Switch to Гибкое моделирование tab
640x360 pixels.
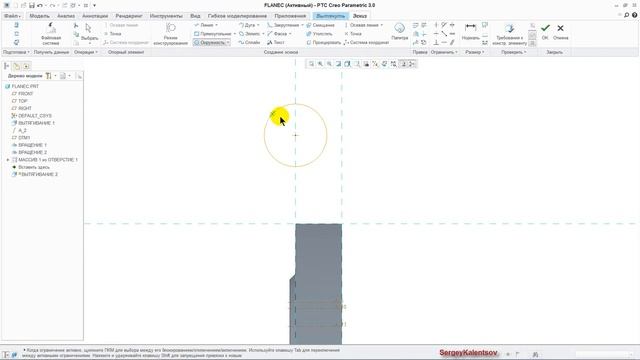pyautogui.click(x=237, y=16)
